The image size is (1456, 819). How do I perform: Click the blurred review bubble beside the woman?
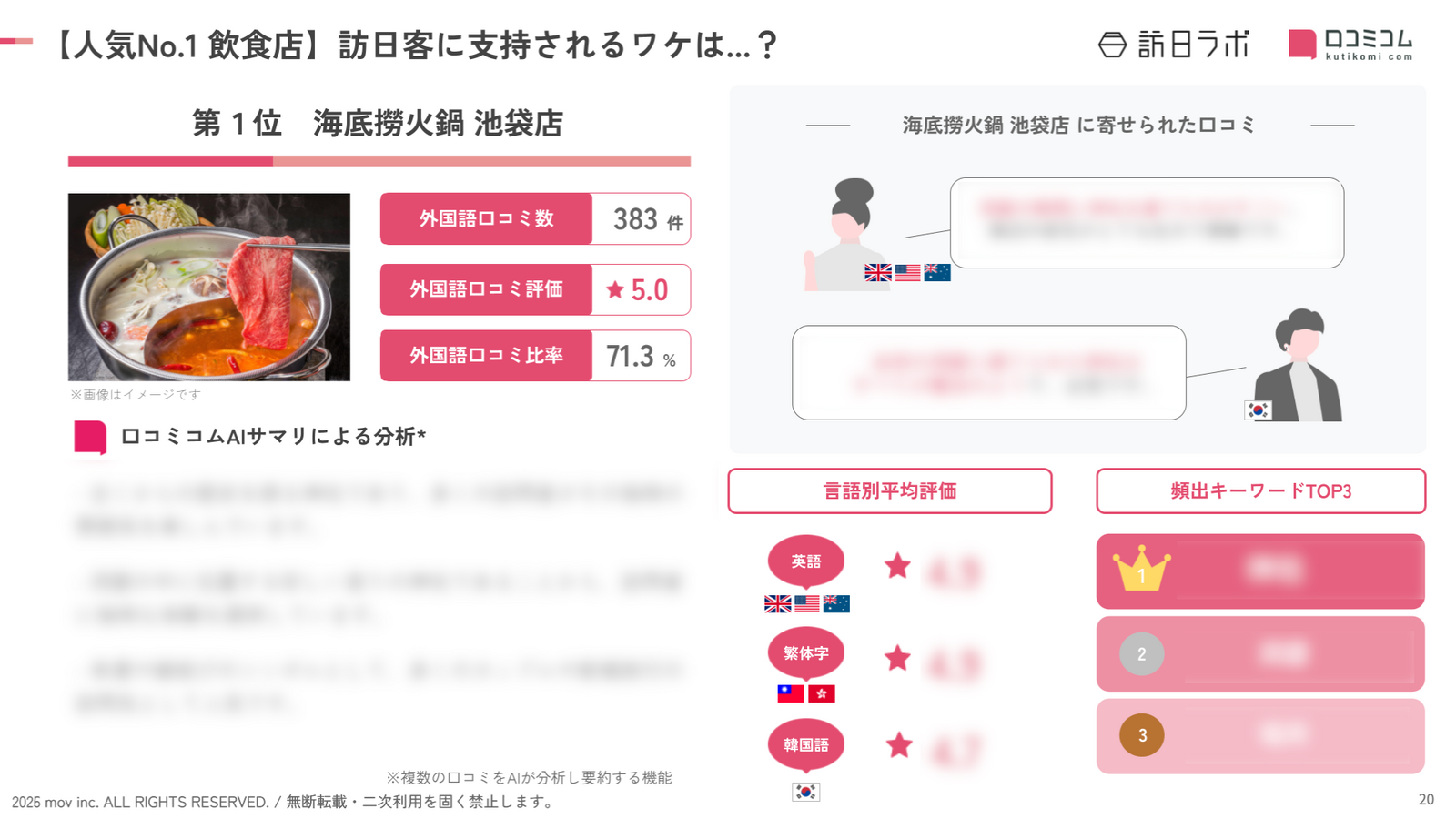[1147, 223]
